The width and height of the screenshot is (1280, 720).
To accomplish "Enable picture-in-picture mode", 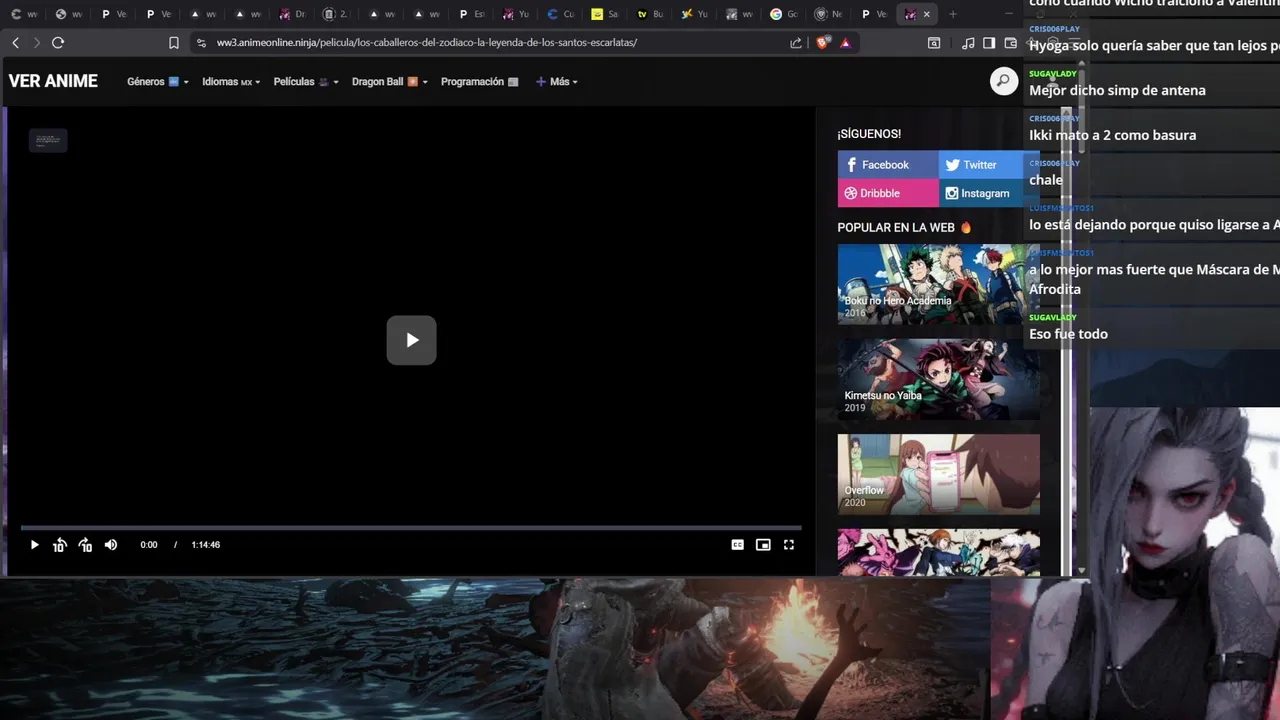I will point(763,545).
